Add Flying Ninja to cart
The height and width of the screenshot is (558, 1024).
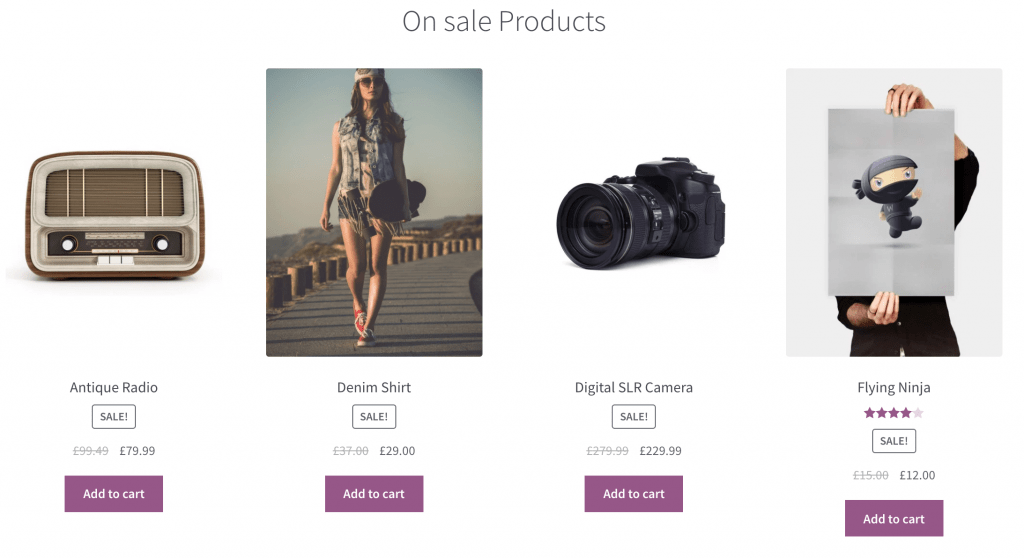tap(894, 519)
